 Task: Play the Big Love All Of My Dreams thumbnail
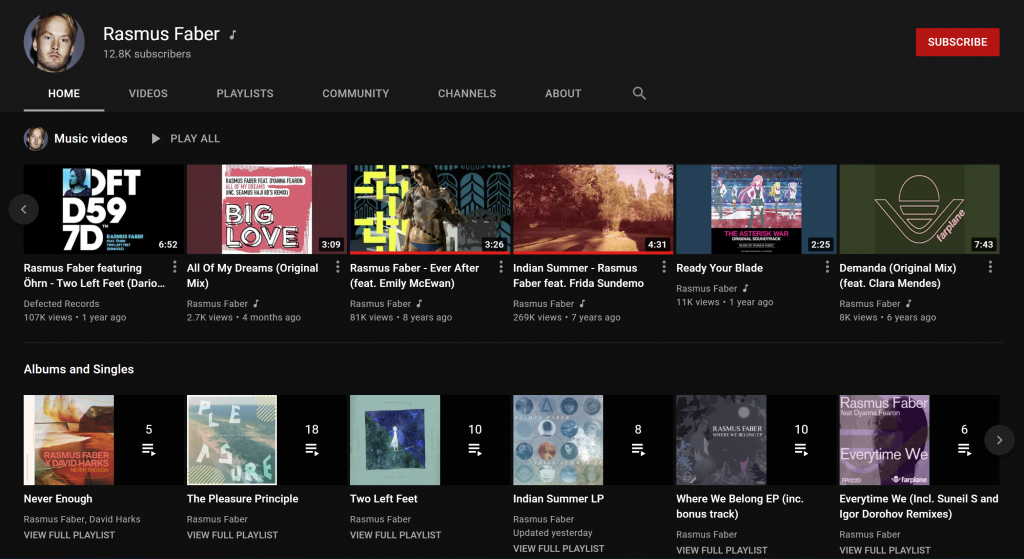pos(267,209)
